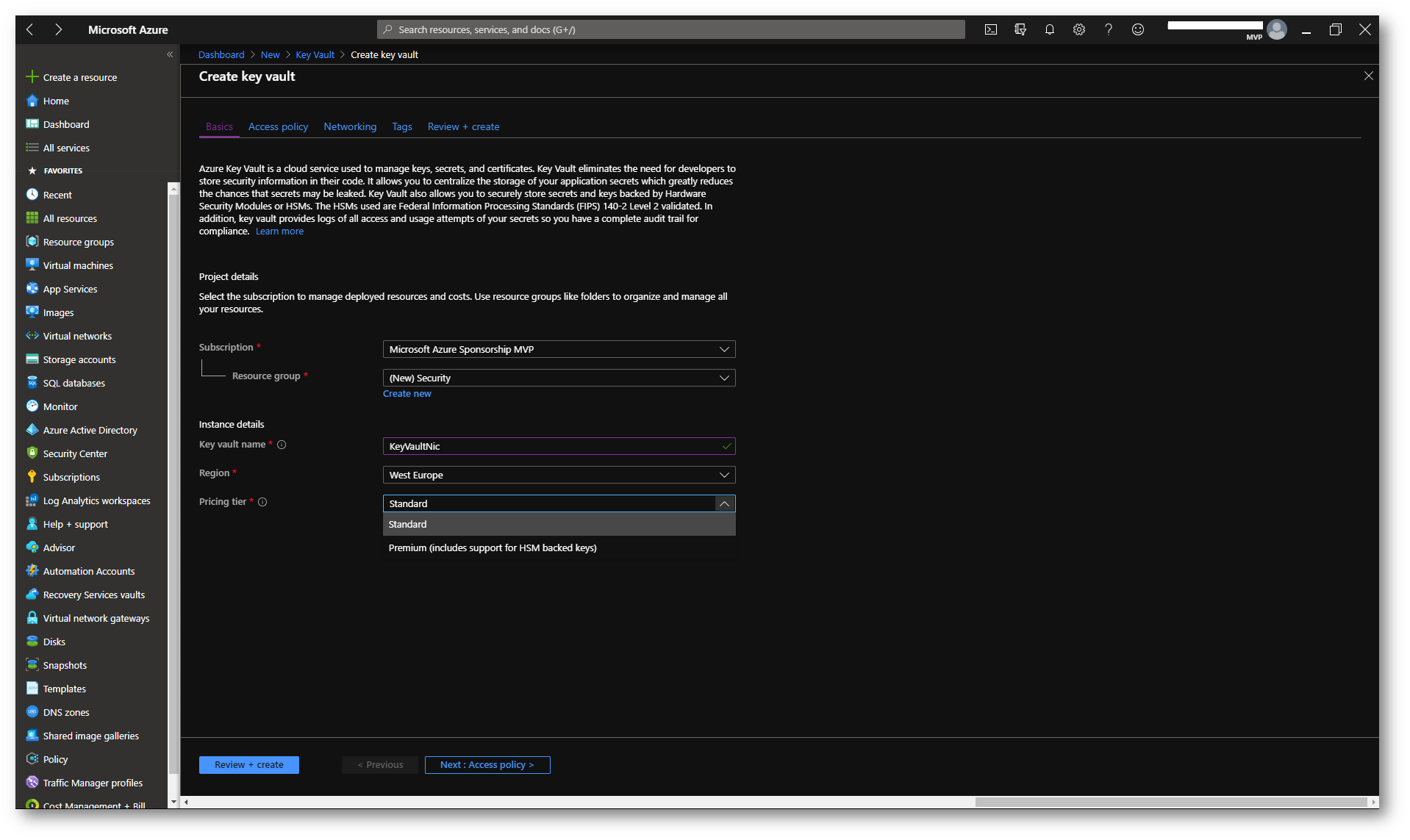1410x840 pixels.
Task: Click the Security Center shield icon
Action: coord(32,453)
